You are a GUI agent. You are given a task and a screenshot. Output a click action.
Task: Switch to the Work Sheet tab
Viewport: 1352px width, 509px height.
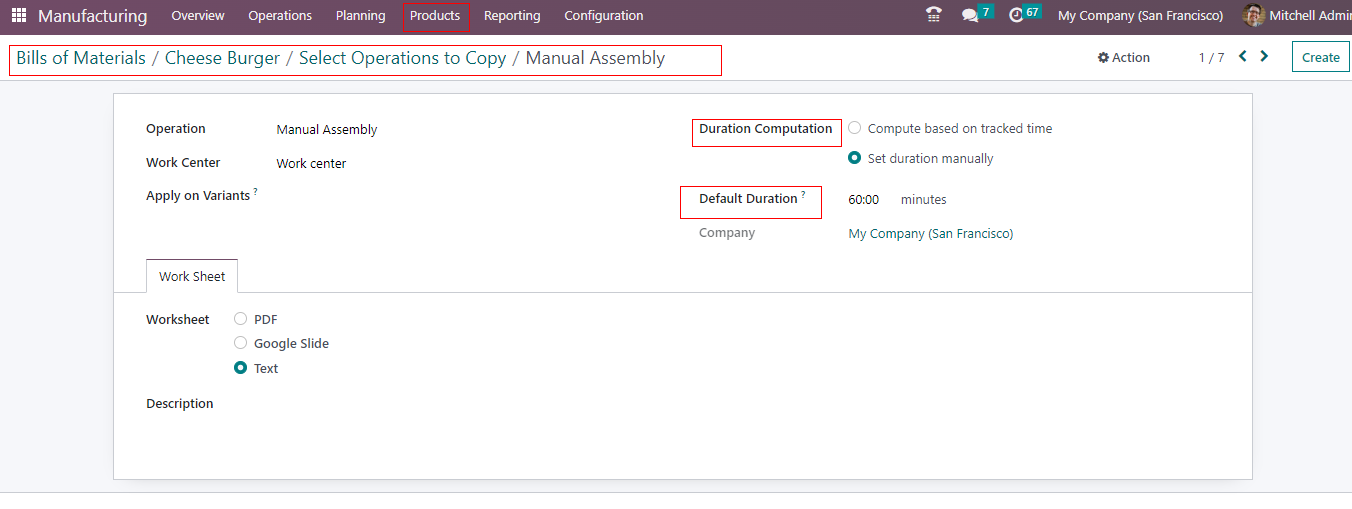point(192,277)
